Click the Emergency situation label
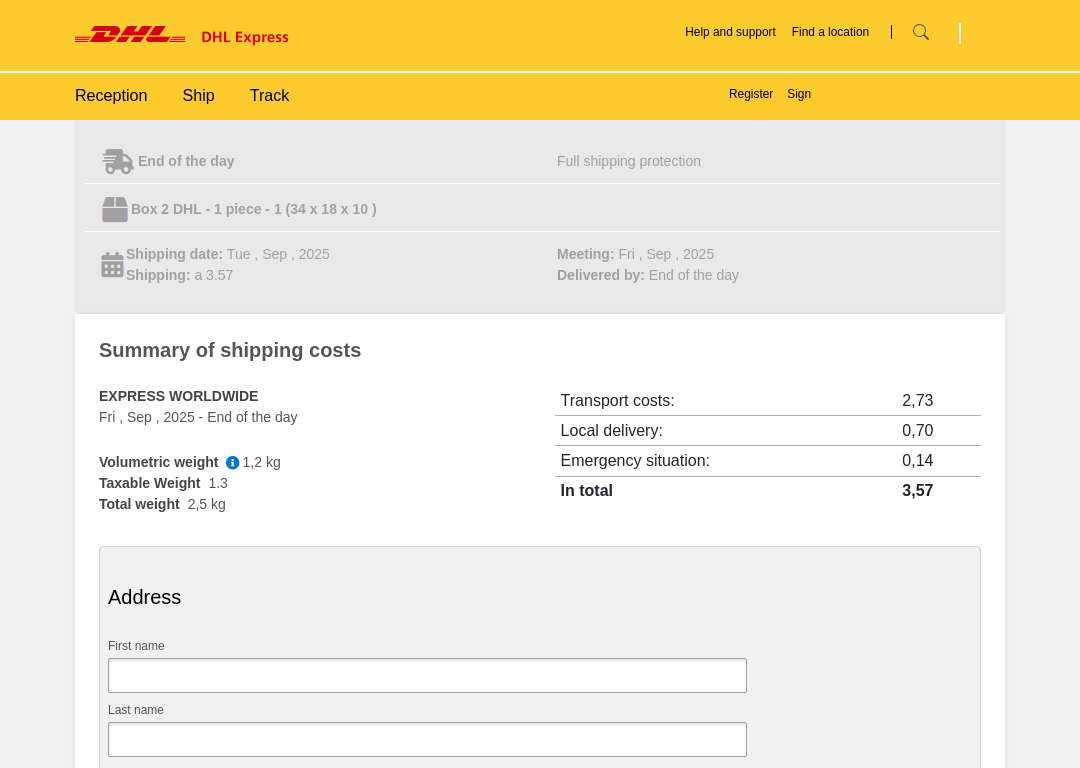 tap(635, 461)
